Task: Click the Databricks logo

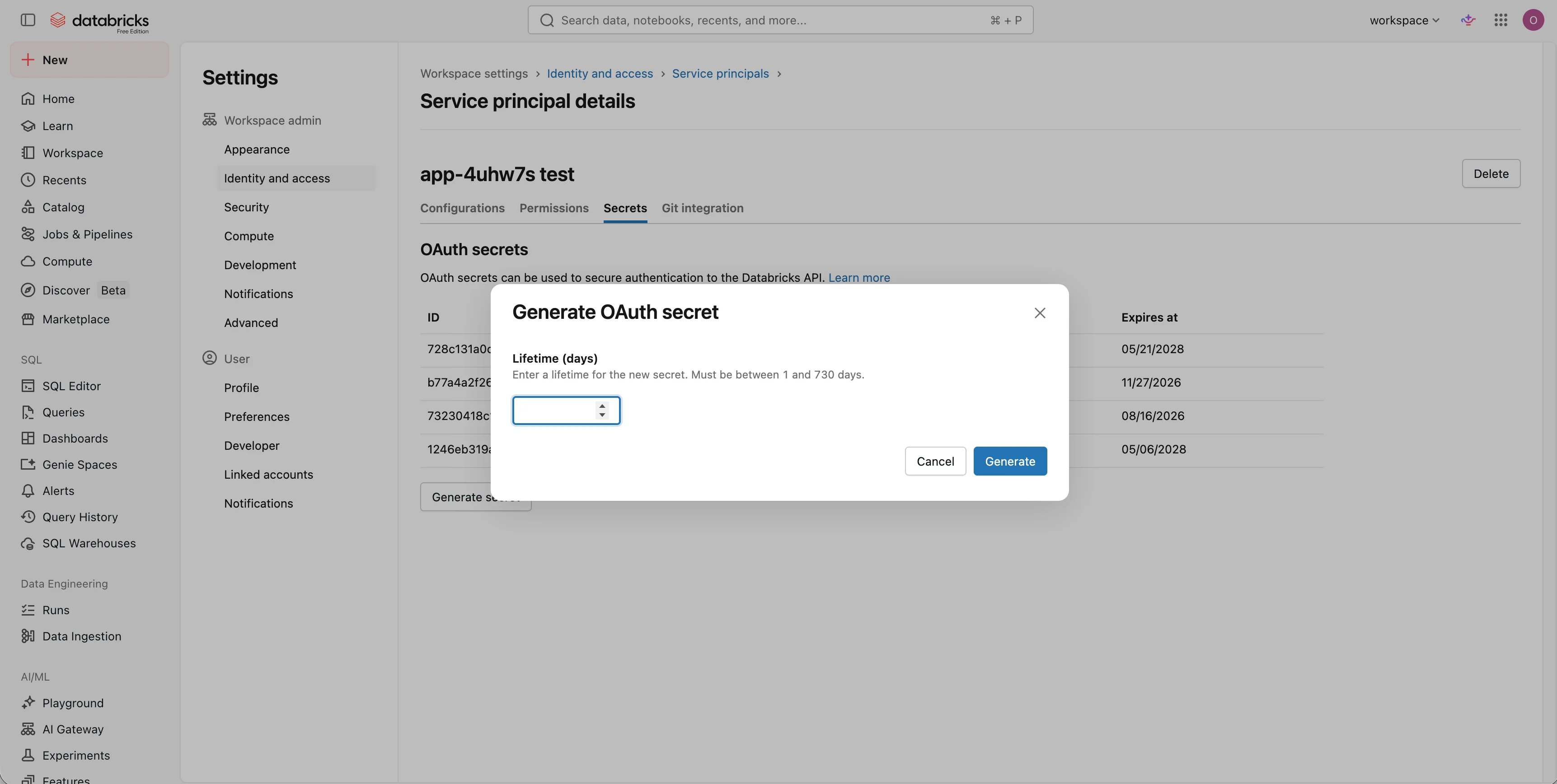Action: coord(99,21)
